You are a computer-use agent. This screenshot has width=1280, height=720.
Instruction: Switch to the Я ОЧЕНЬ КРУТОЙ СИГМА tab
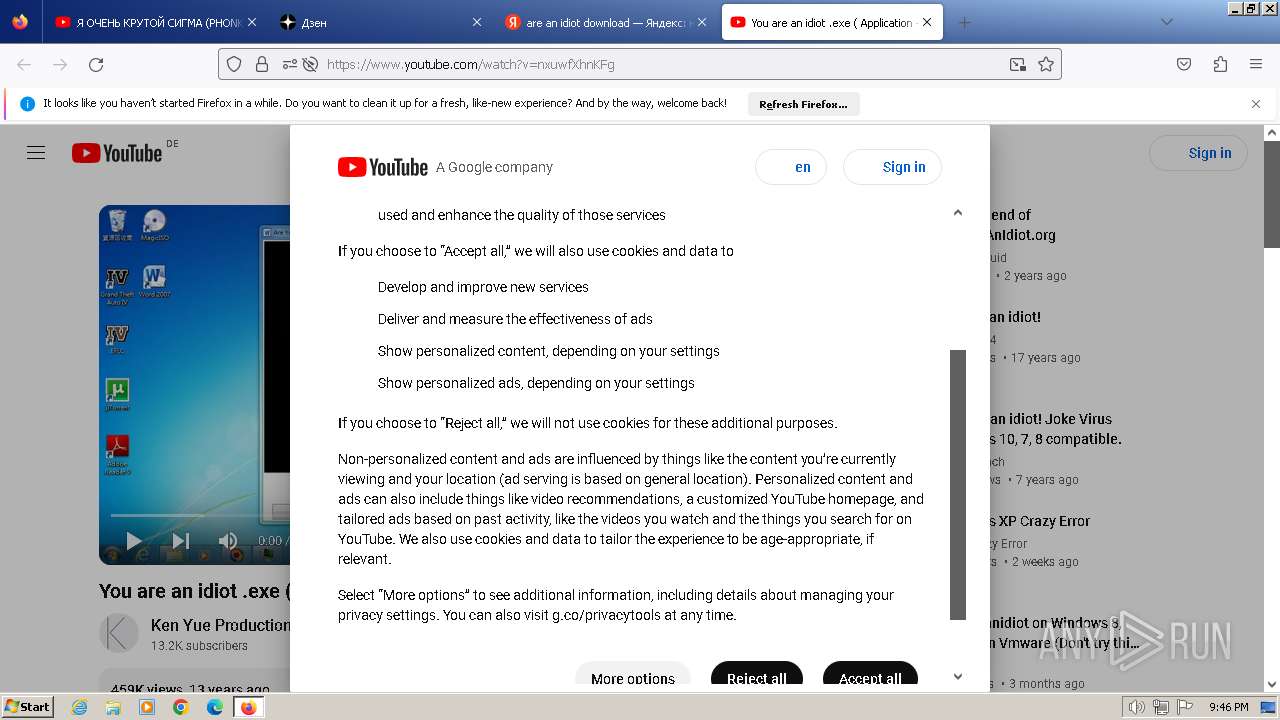(x=154, y=22)
